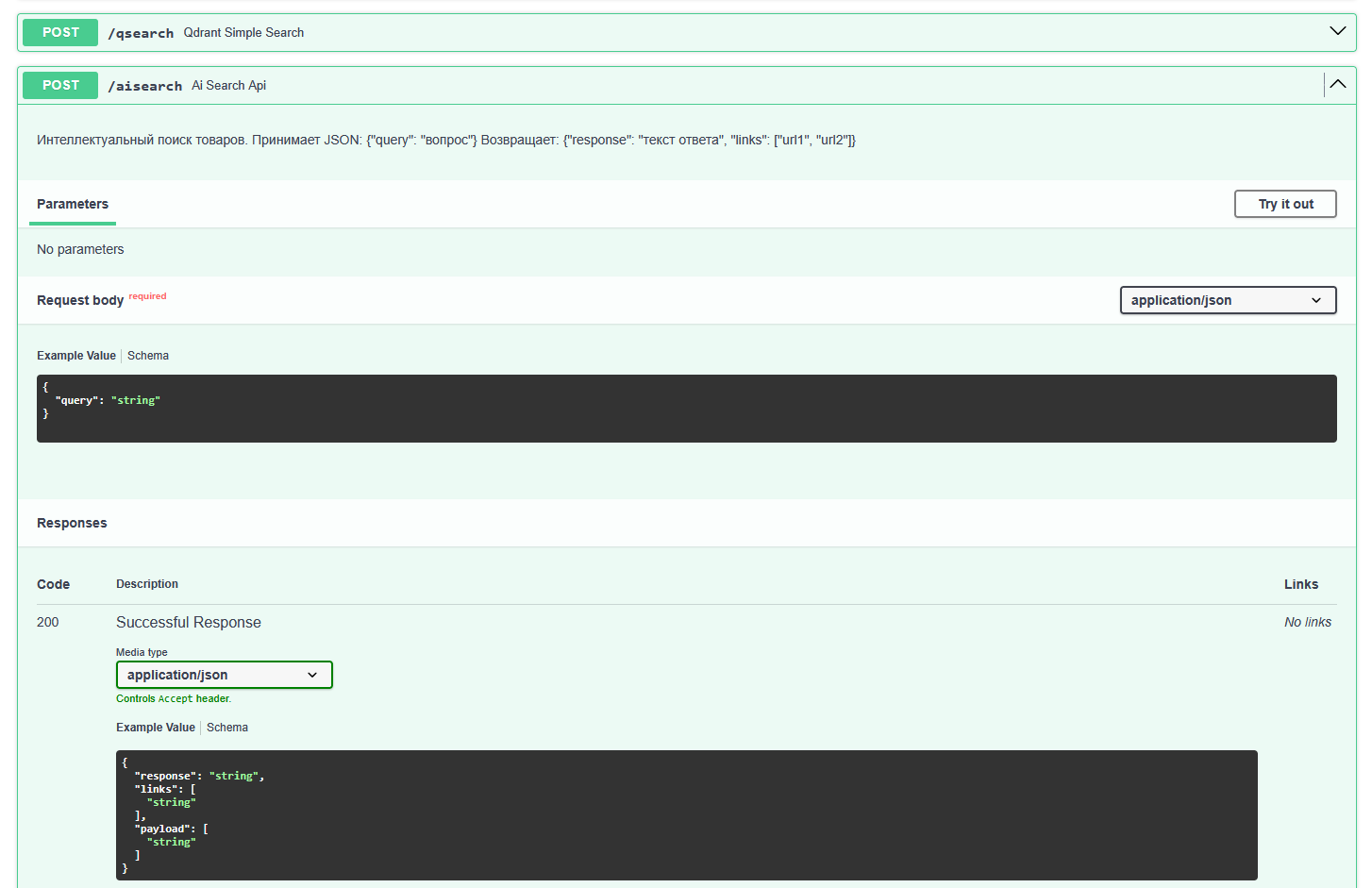This screenshot has width=1372, height=888.
Task: Click the '200' response code
Action: [48, 622]
